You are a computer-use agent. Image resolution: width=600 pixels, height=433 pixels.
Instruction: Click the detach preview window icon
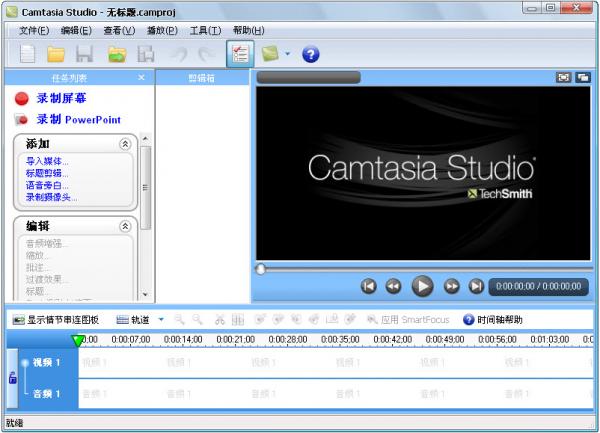(583, 78)
